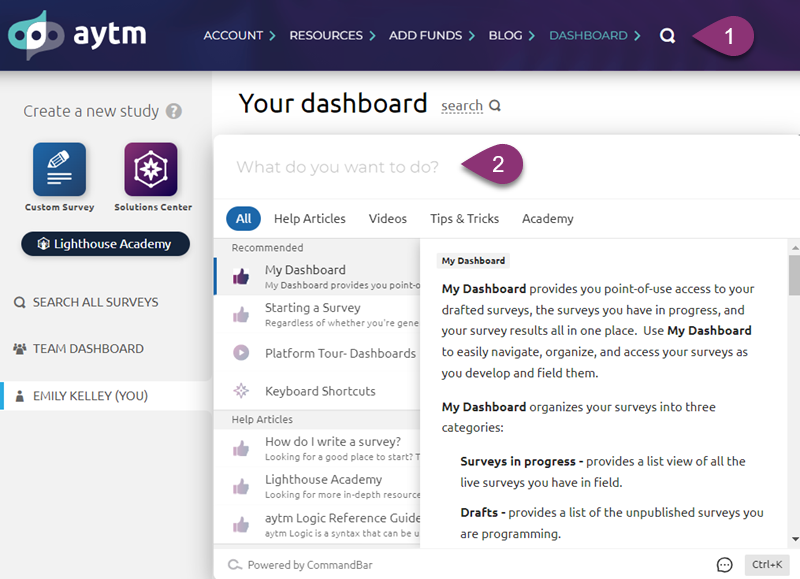Open the RESOURCES menu
Image resolution: width=800 pixels, height=579 pixels.
tap(326, 36)
